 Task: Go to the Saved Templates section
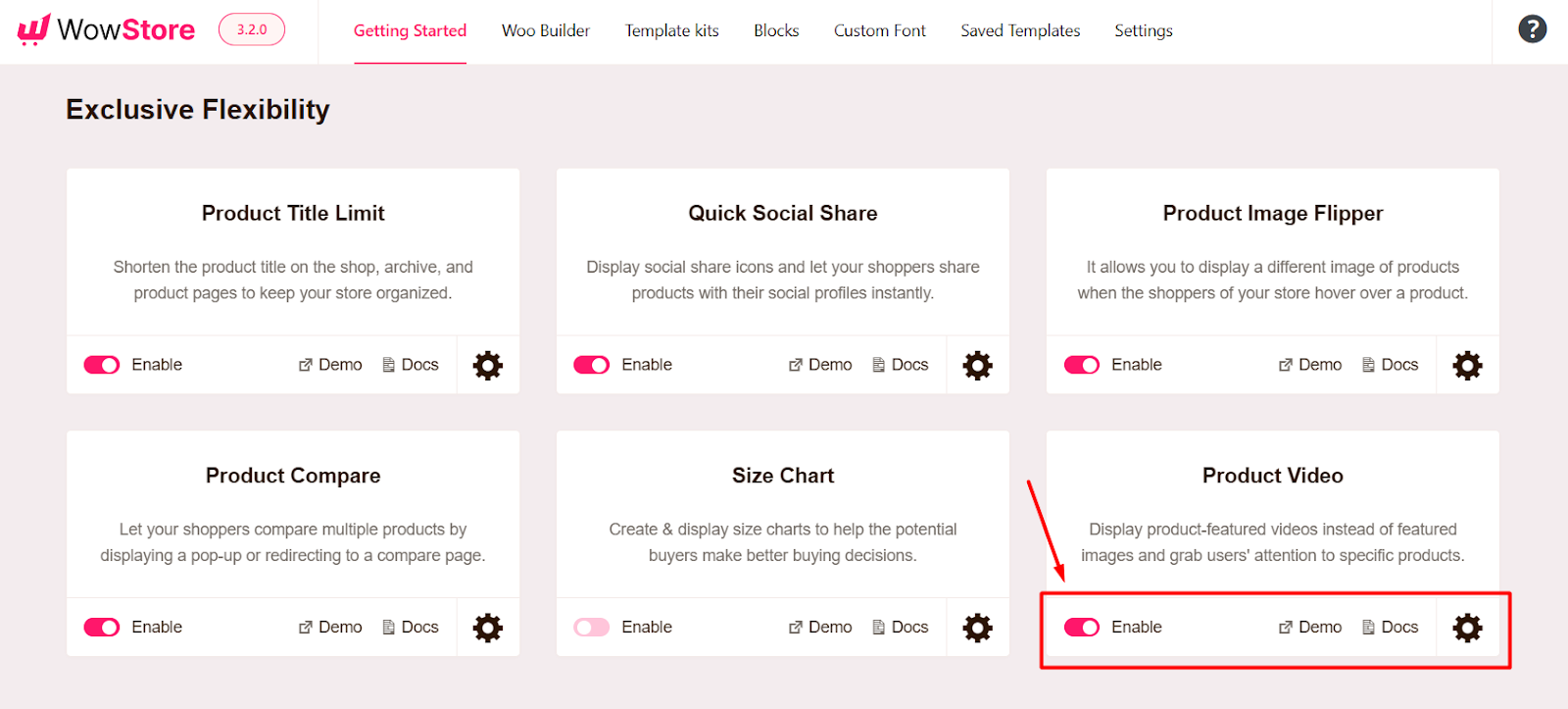coord(1019,30)
